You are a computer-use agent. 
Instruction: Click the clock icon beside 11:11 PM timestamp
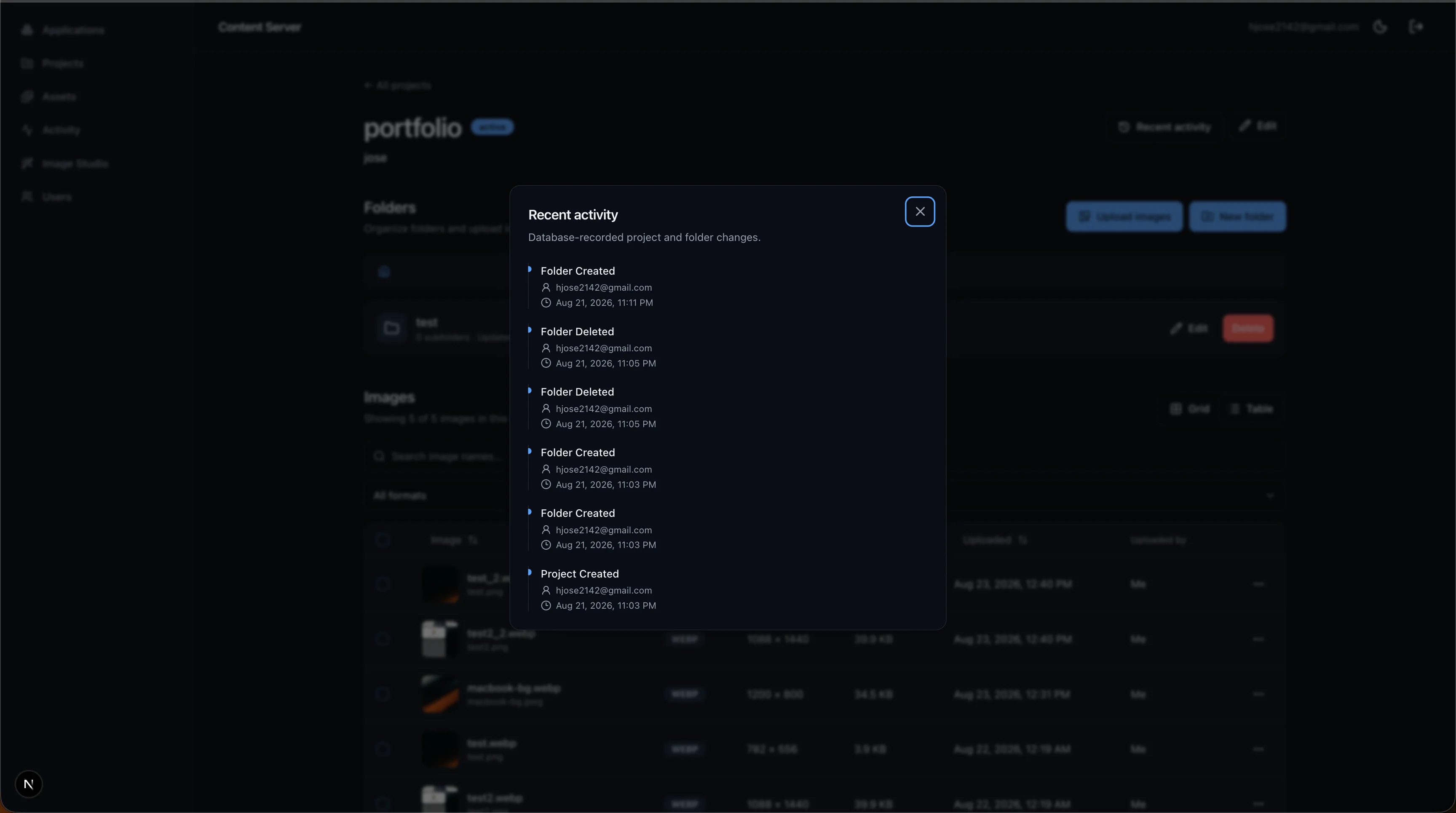546,302
